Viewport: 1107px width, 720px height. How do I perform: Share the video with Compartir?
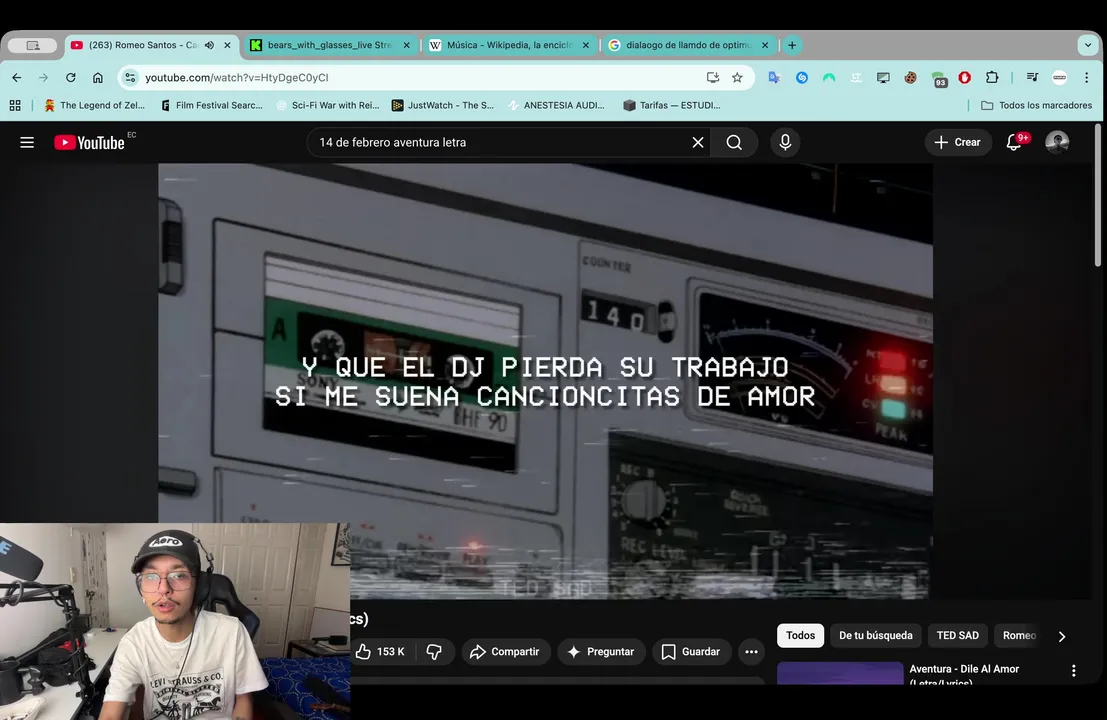point(505,652)
